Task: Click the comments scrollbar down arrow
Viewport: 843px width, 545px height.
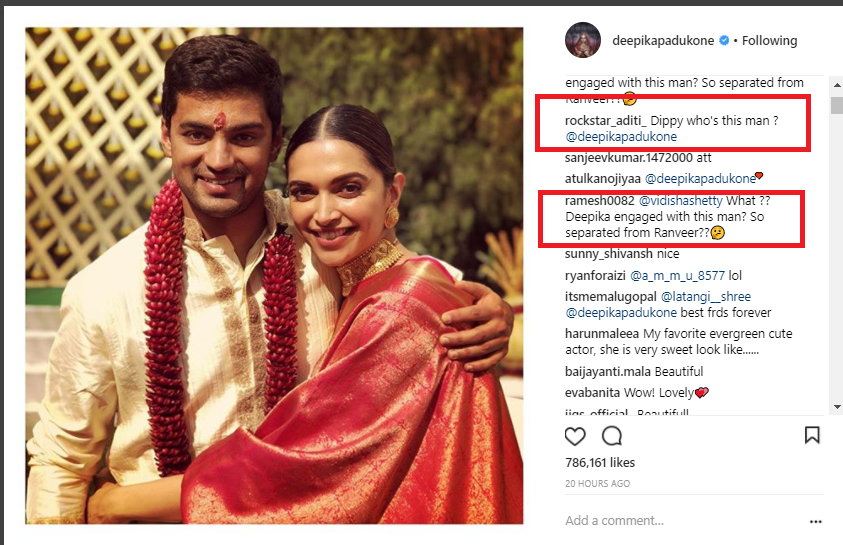Action: 836,406
